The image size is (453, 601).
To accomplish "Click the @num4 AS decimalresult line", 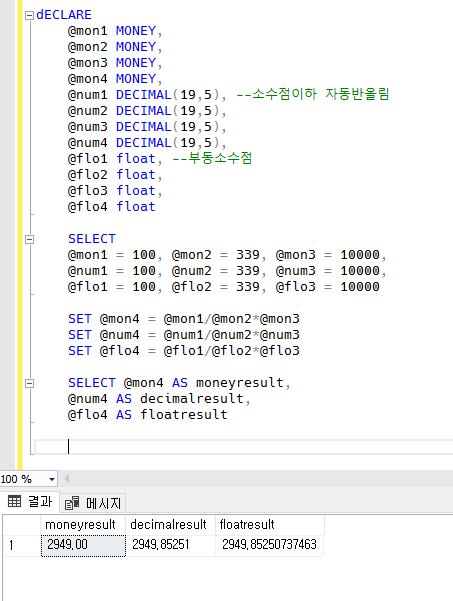I will point(159,399).
